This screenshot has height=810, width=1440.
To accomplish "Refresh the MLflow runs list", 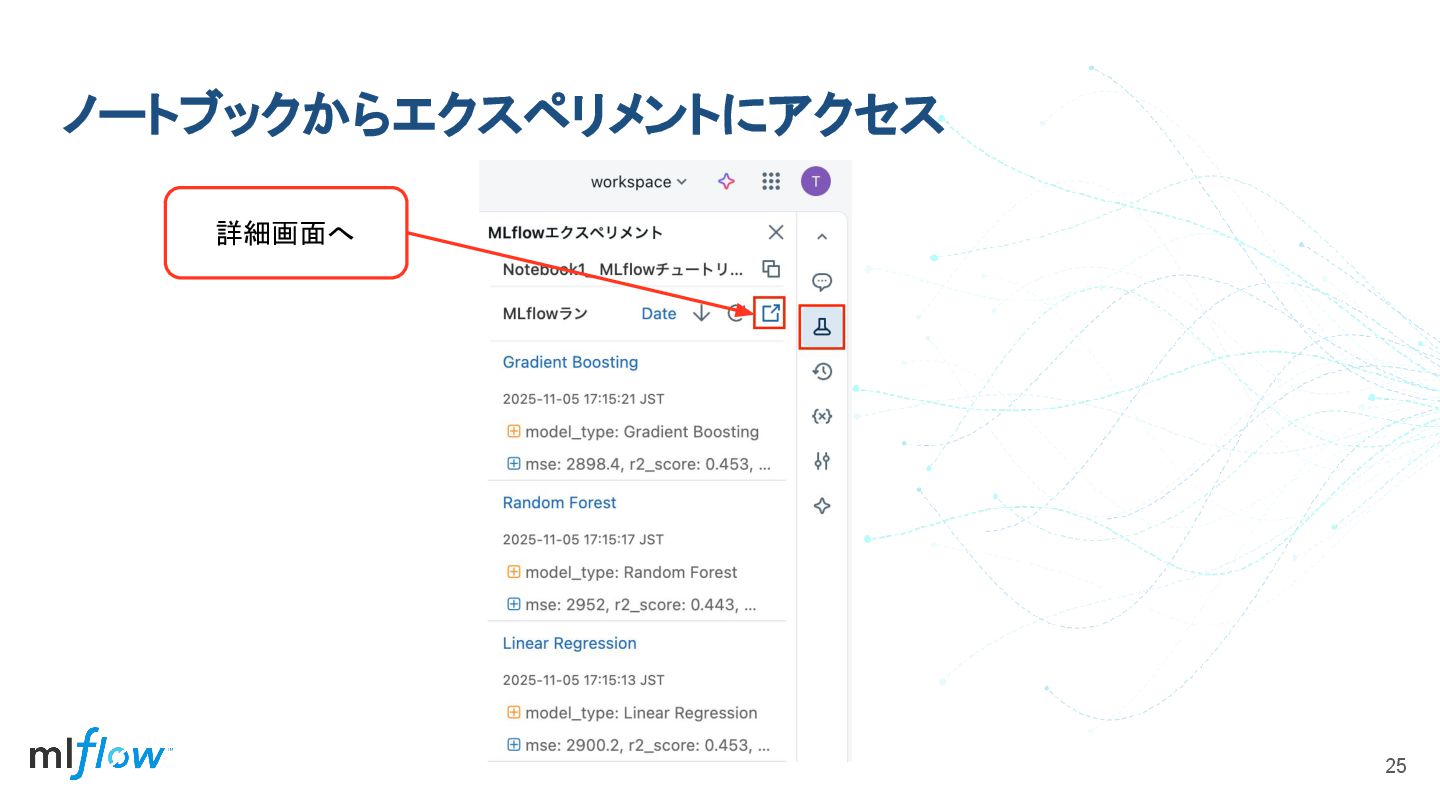I will [736, 314].
